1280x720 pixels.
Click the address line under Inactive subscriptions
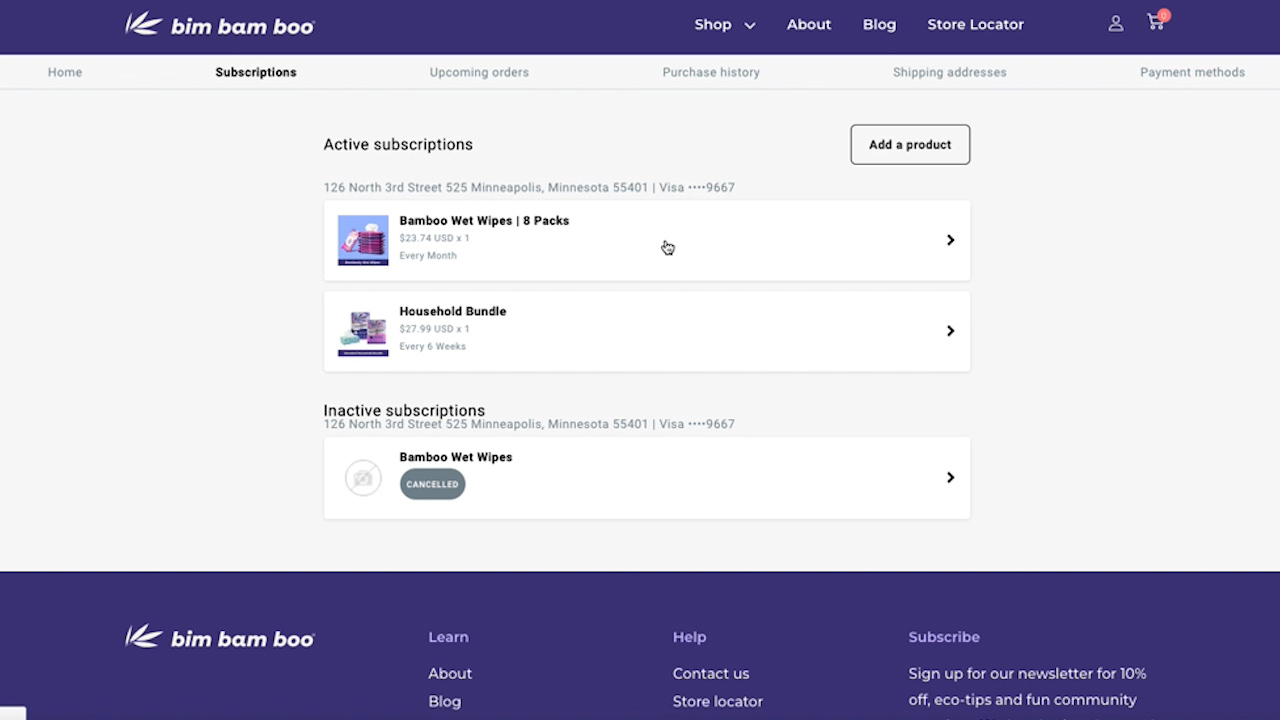coord(529,424)
